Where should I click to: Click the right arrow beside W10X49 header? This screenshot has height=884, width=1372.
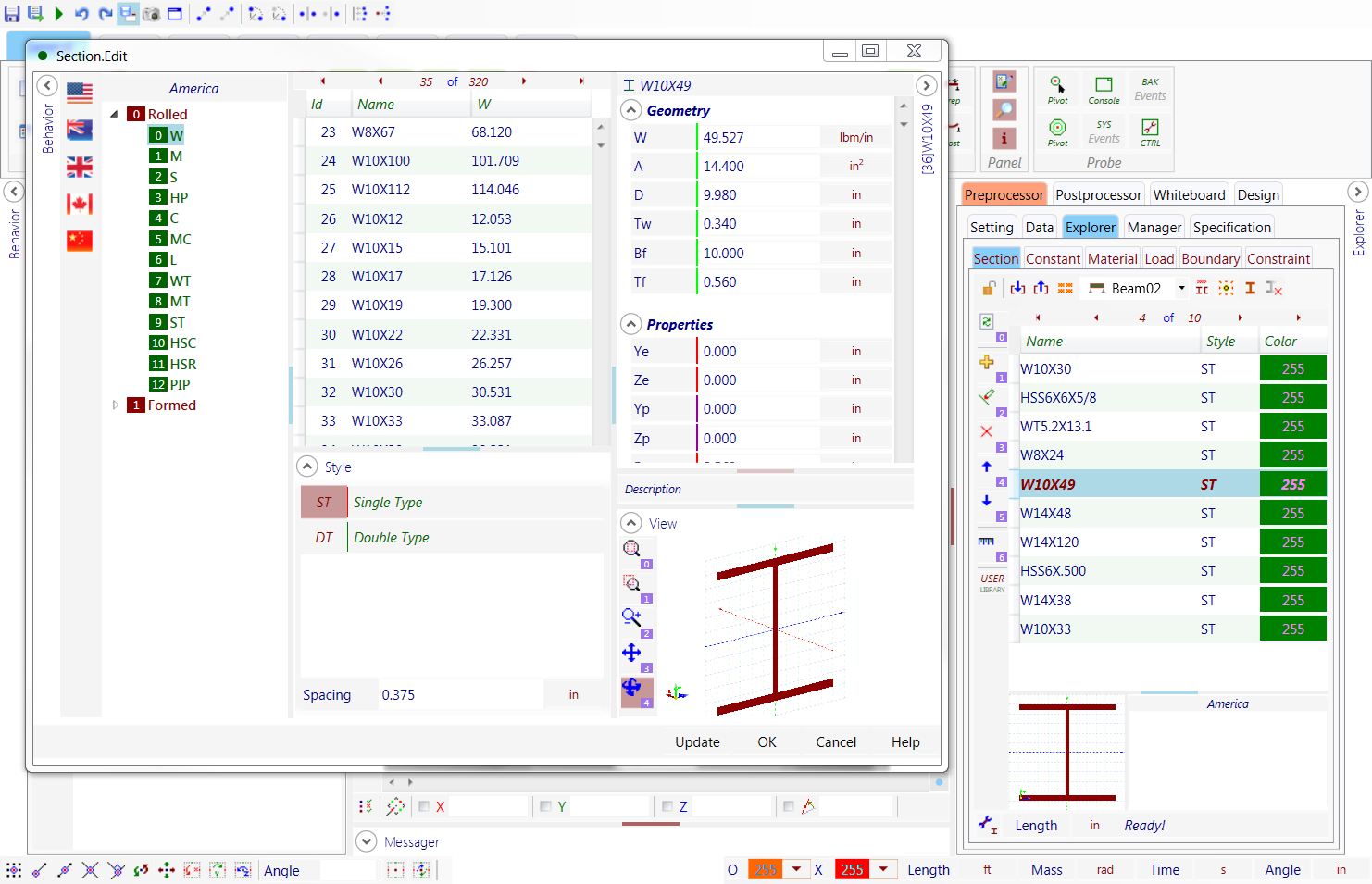point(926,86)
